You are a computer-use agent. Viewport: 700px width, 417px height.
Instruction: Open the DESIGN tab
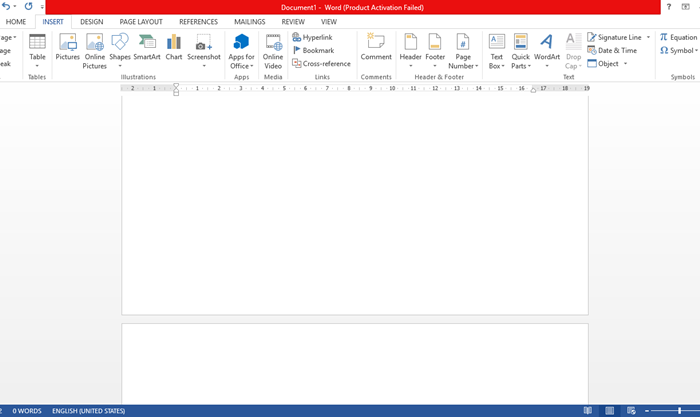pyautogui.click(x=92, y=21)
